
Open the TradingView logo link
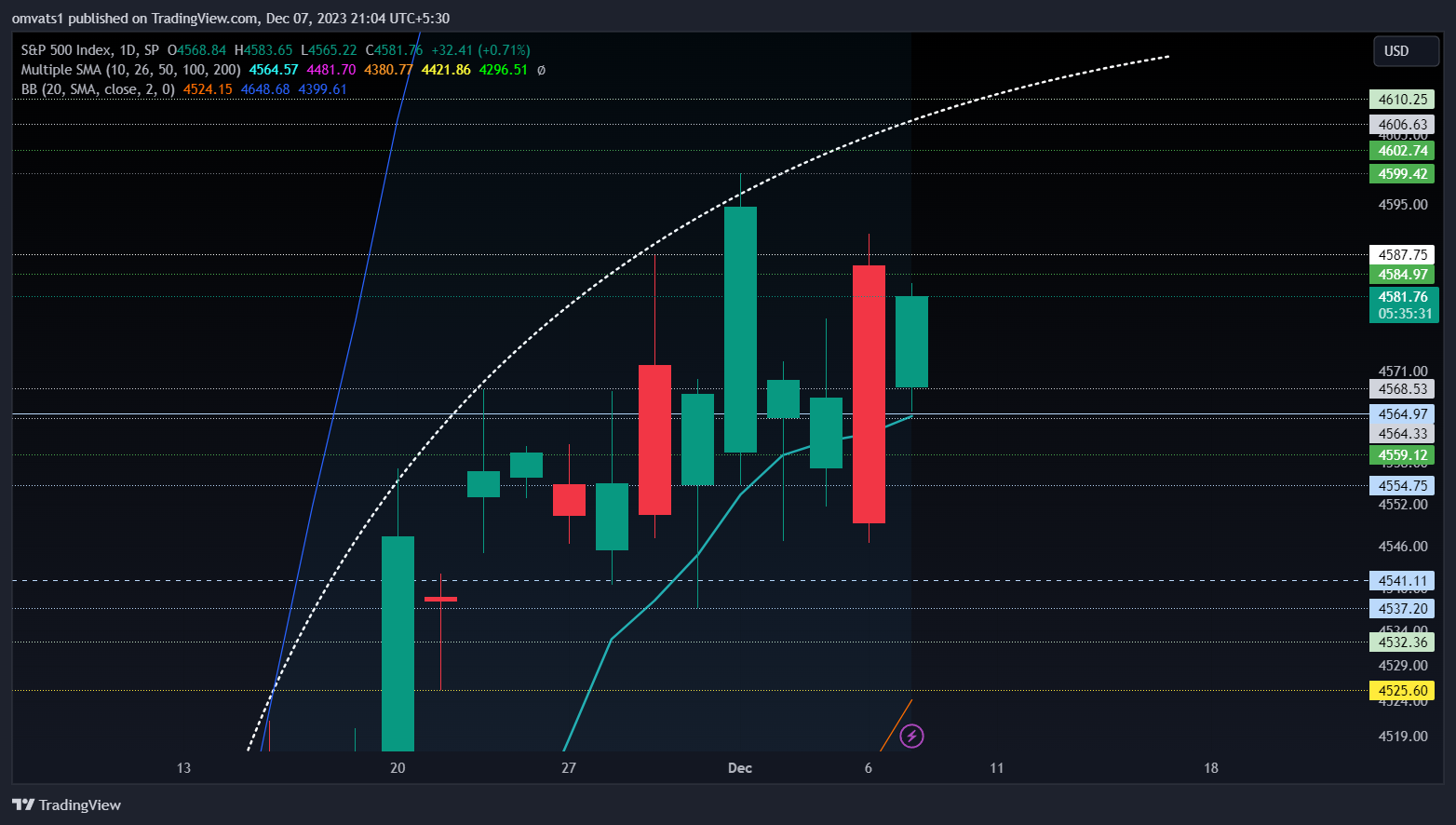(66, 805)
